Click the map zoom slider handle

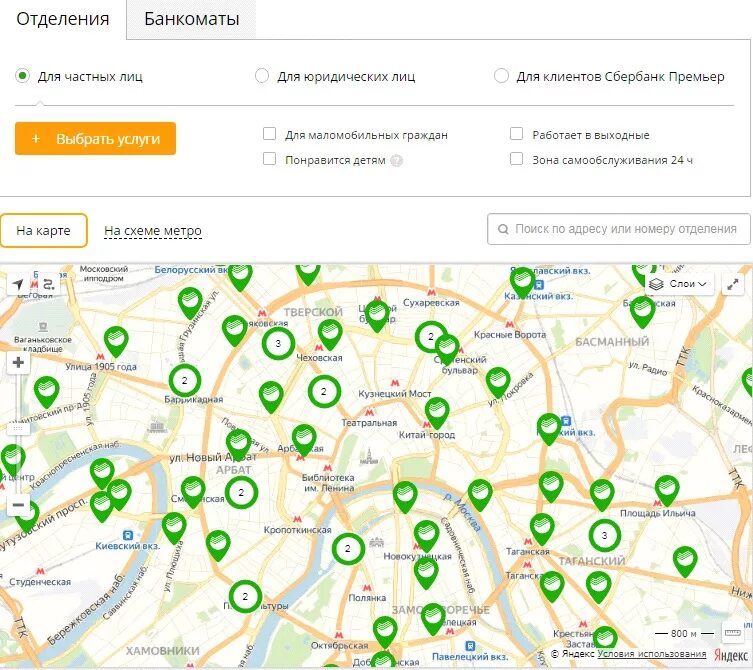point(18,428)
